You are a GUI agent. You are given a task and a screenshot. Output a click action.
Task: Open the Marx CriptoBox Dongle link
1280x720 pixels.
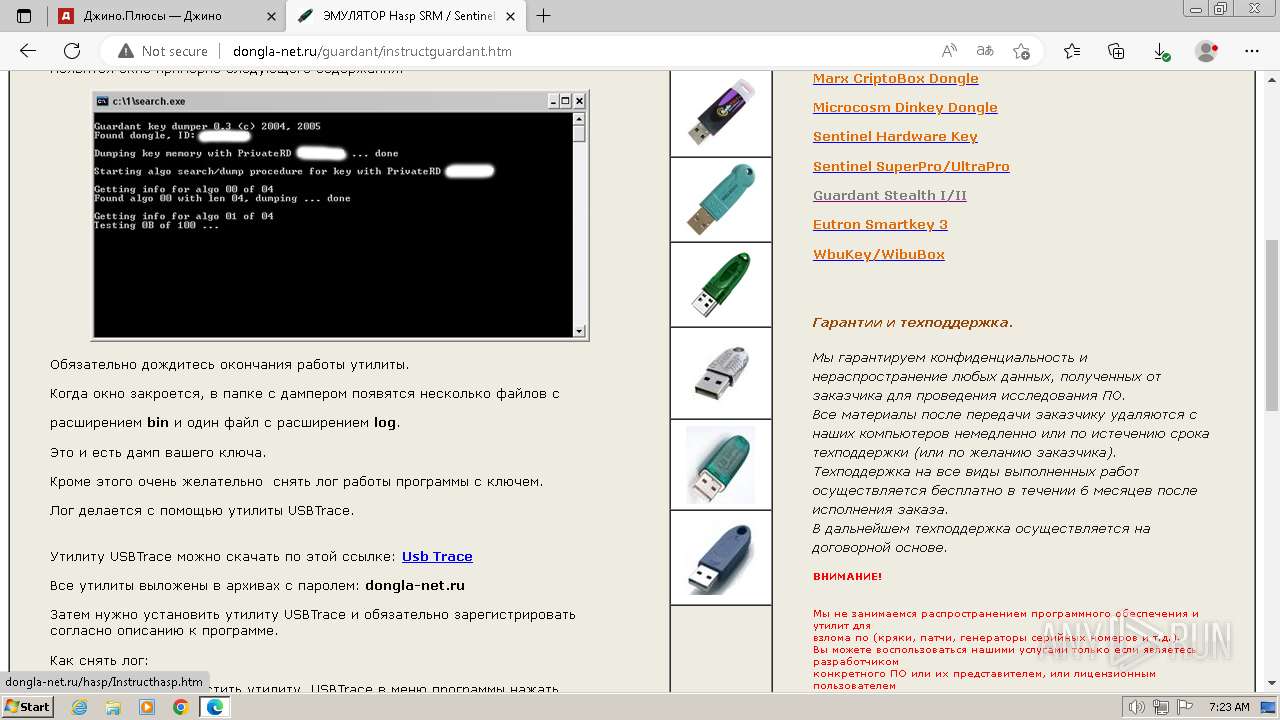[x=896, y=78]
